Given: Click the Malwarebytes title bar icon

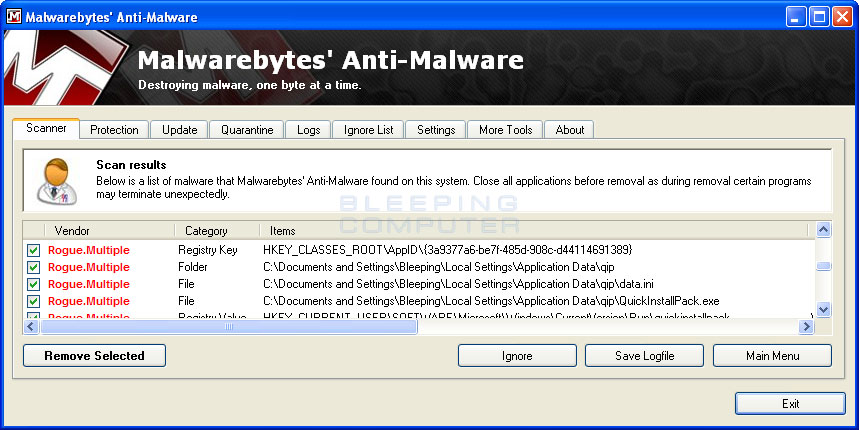Looking at the screenshot, I should click(13, 16).
